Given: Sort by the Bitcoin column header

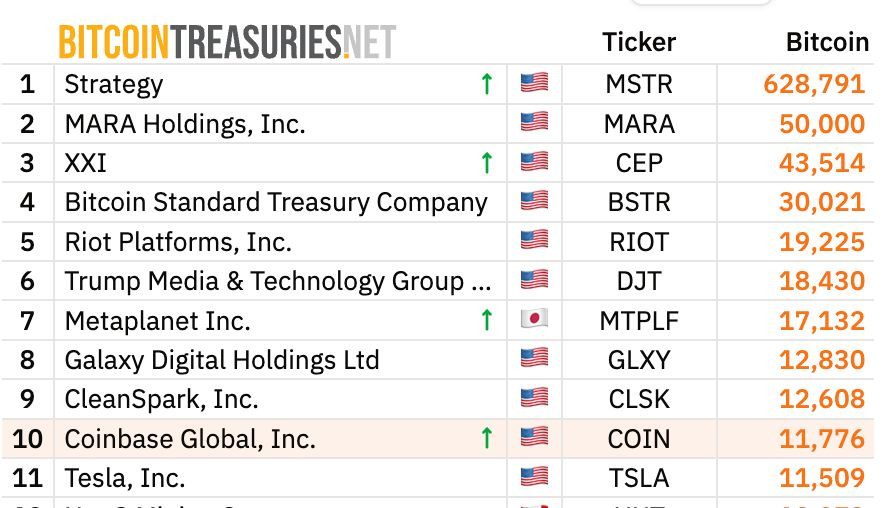Looking at the screenshot, I should (828, 42).
